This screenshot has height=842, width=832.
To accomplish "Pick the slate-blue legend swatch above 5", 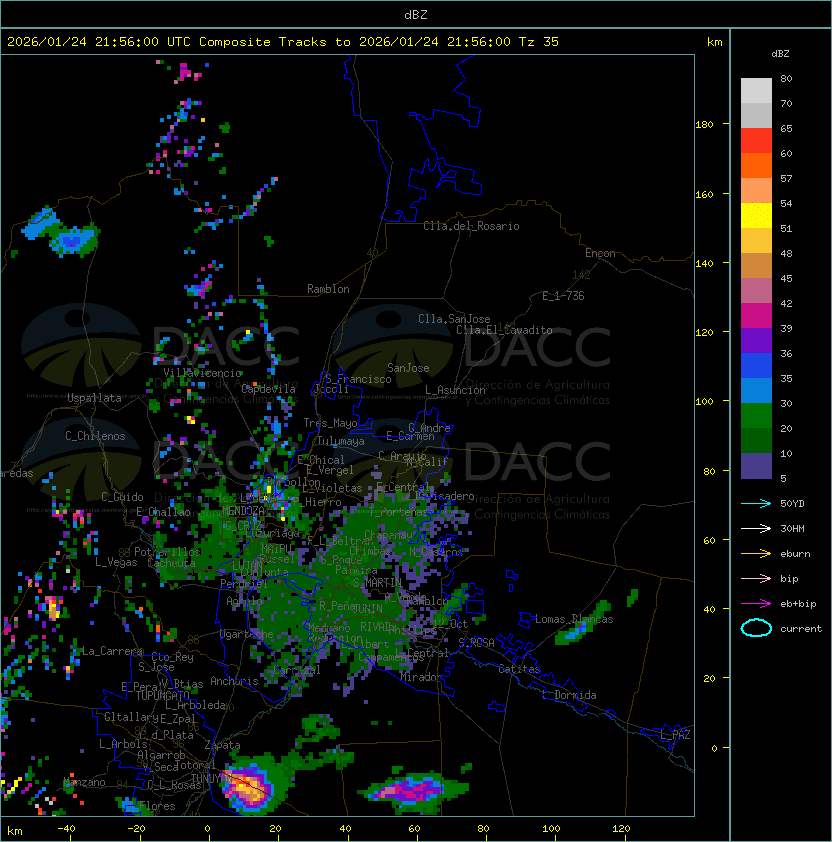I will click(756, 466).
